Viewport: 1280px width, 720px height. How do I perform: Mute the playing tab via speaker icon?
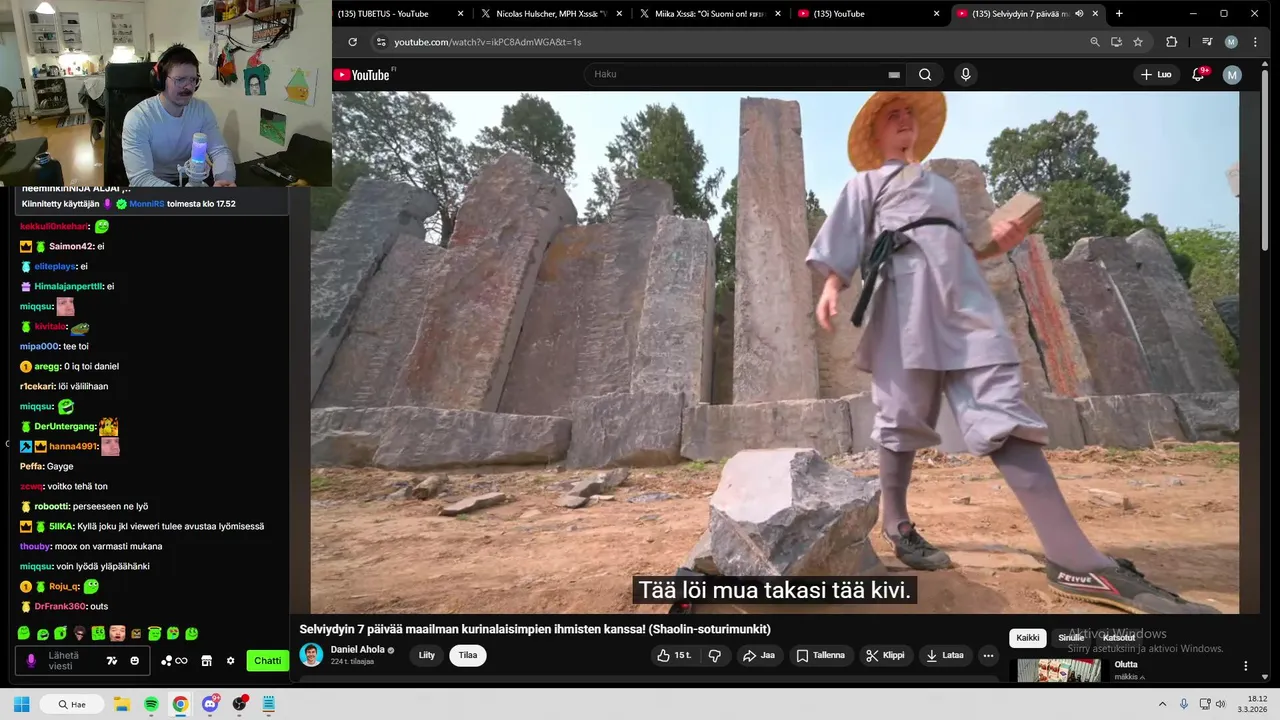click(1079, 14)
